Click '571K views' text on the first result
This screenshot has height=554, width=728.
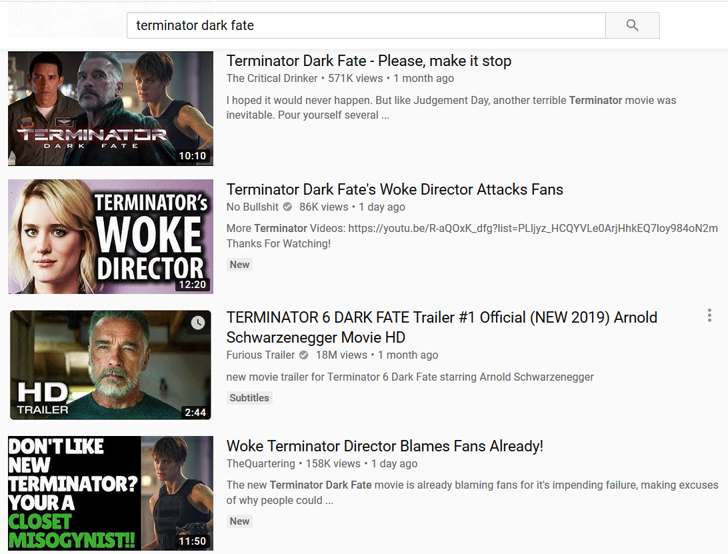[356, 78]
